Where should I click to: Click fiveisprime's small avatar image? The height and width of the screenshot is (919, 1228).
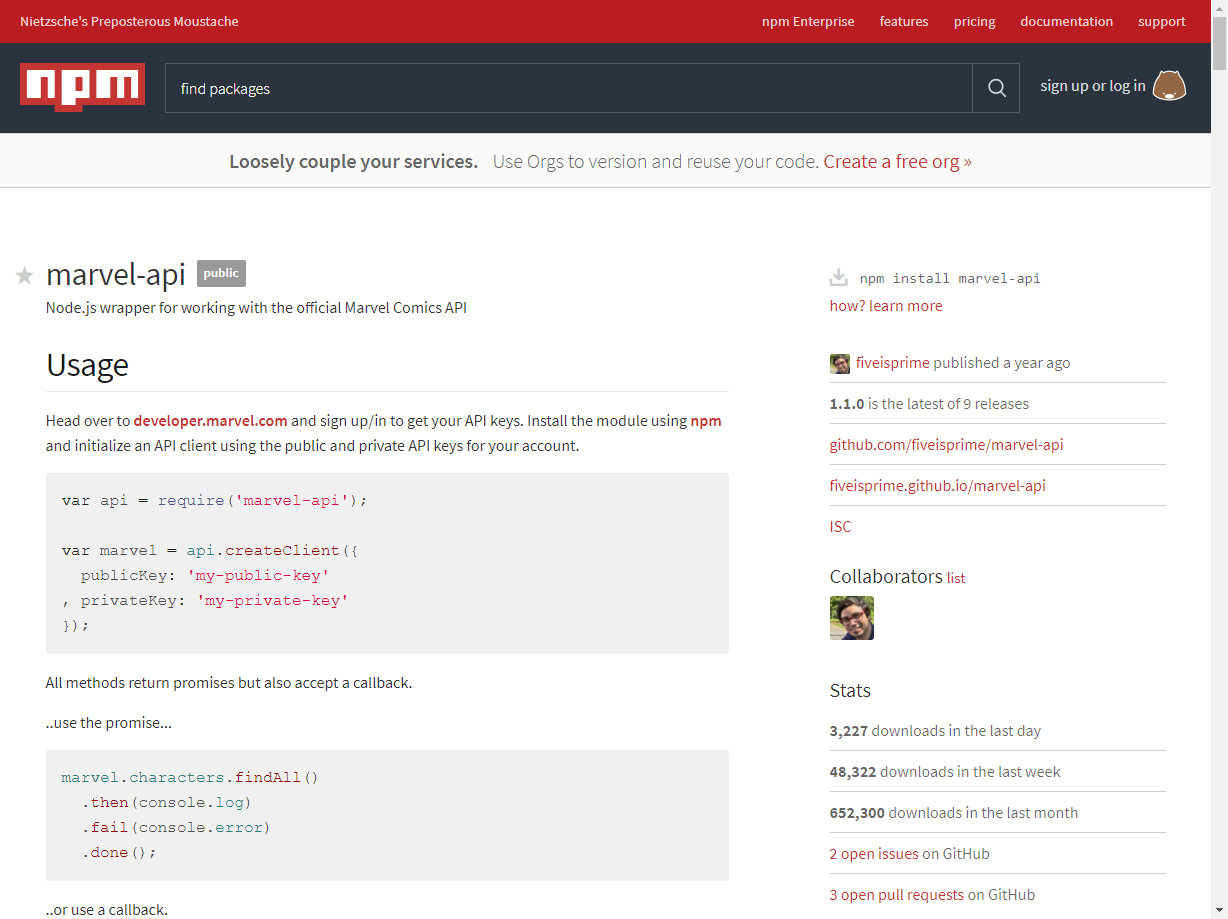[840, 363]
